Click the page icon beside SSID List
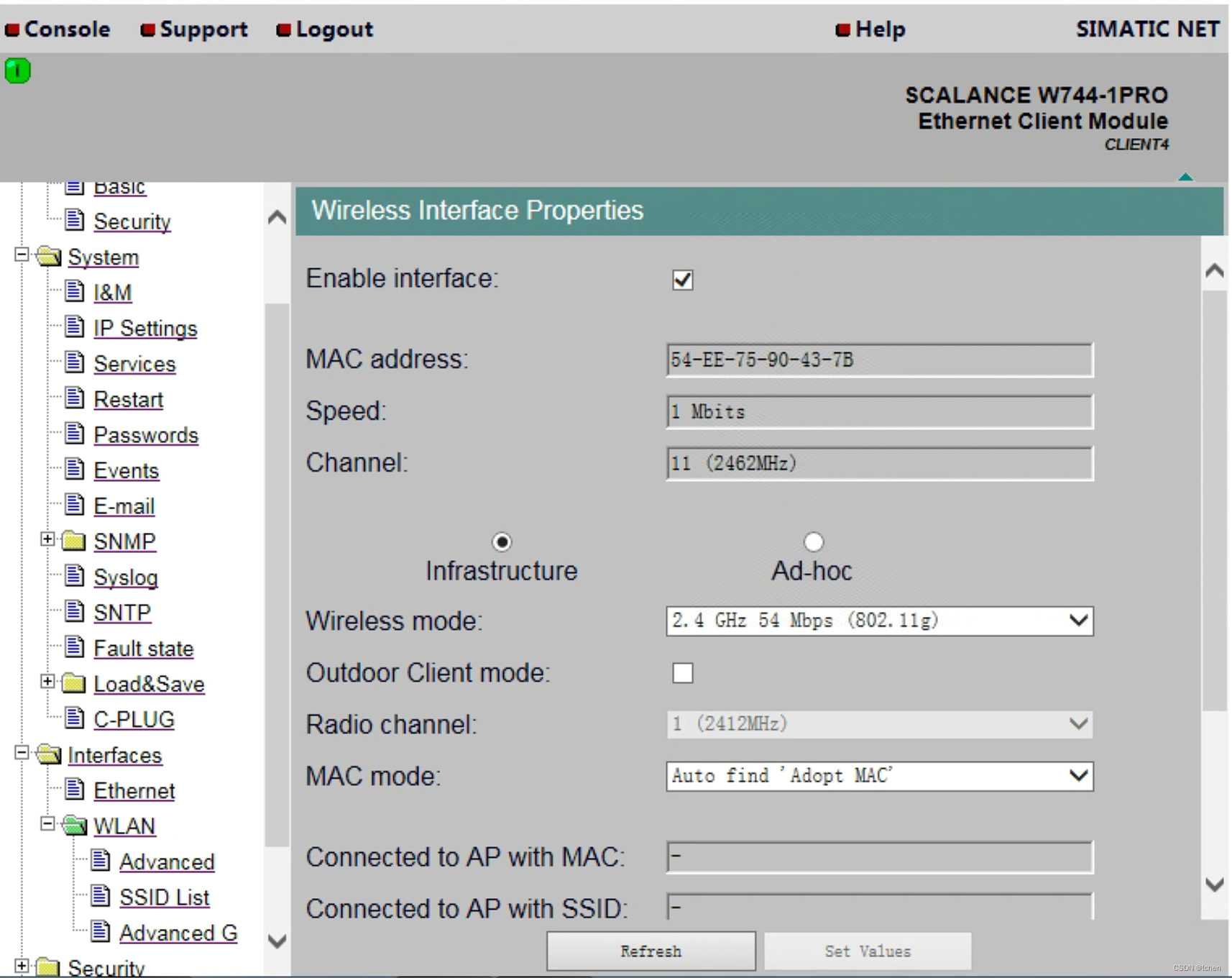 pyautogui.click(x=101, y=895)
